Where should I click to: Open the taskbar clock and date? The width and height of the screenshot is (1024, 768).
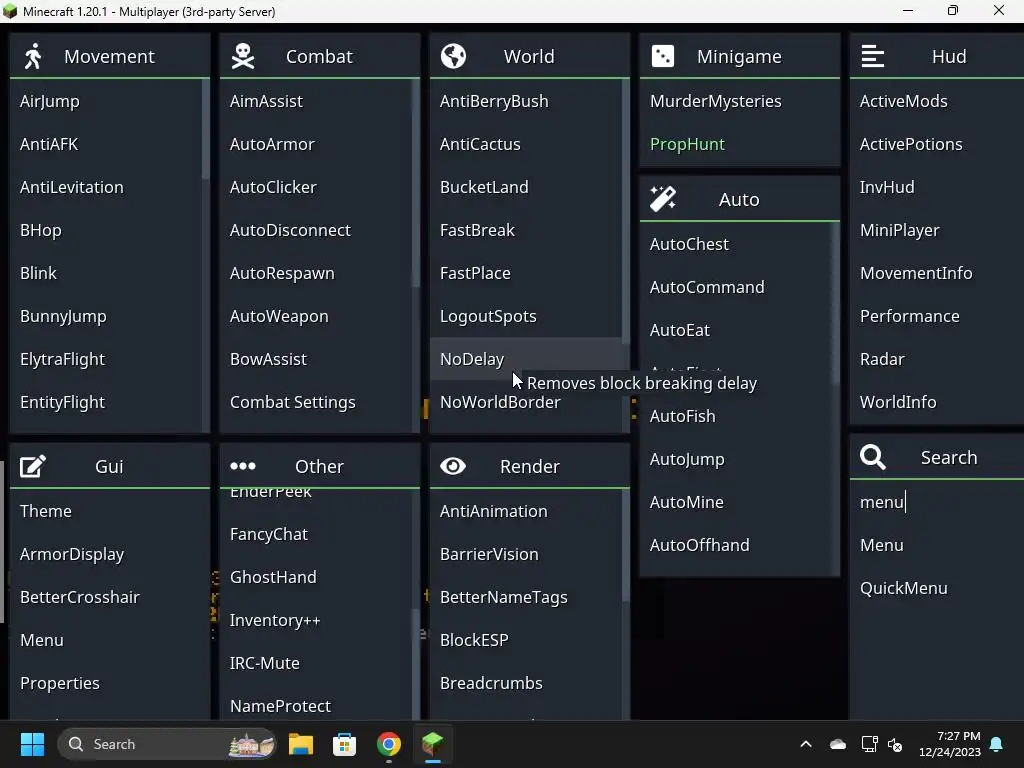tap(950, 744)
